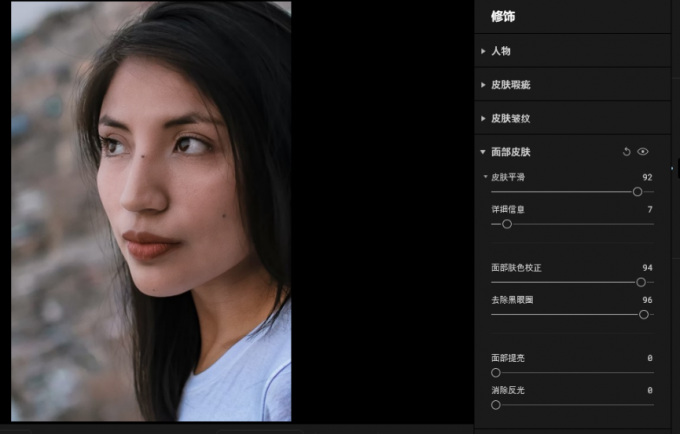Click the 去除黑眼圈 slider handle
The image size is (680, 434).
coord(644,315)
